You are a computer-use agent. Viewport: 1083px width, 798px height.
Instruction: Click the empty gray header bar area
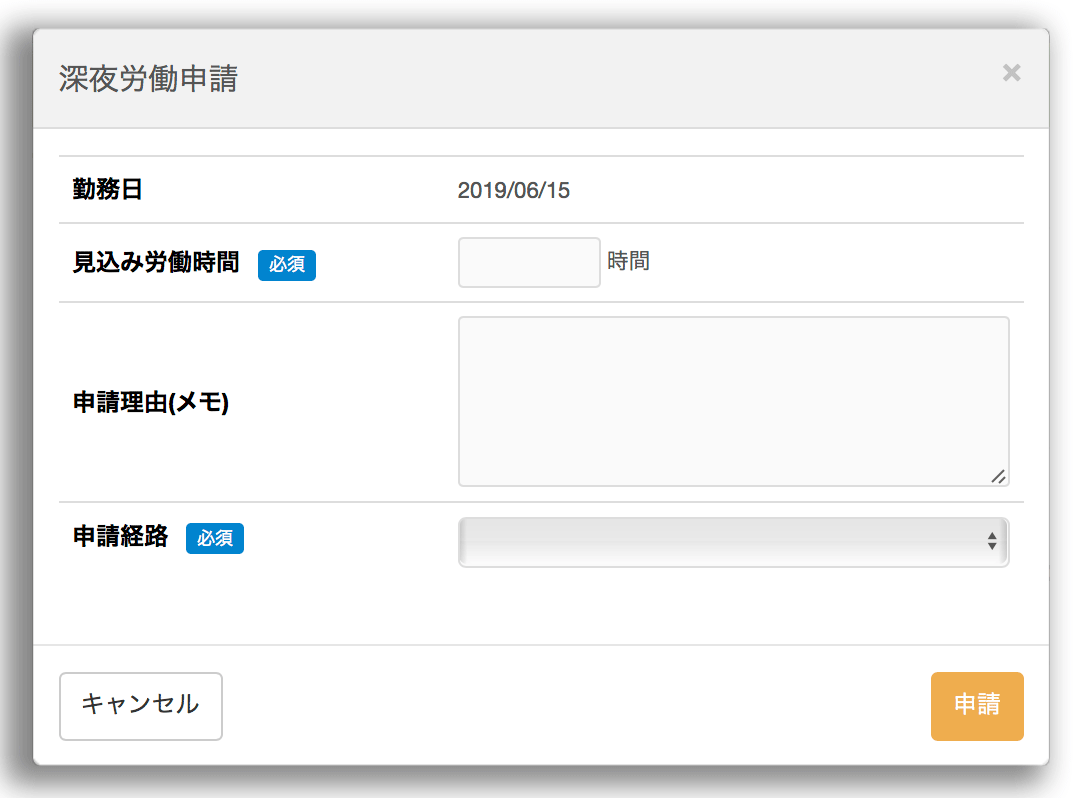(x=600, y=79)
